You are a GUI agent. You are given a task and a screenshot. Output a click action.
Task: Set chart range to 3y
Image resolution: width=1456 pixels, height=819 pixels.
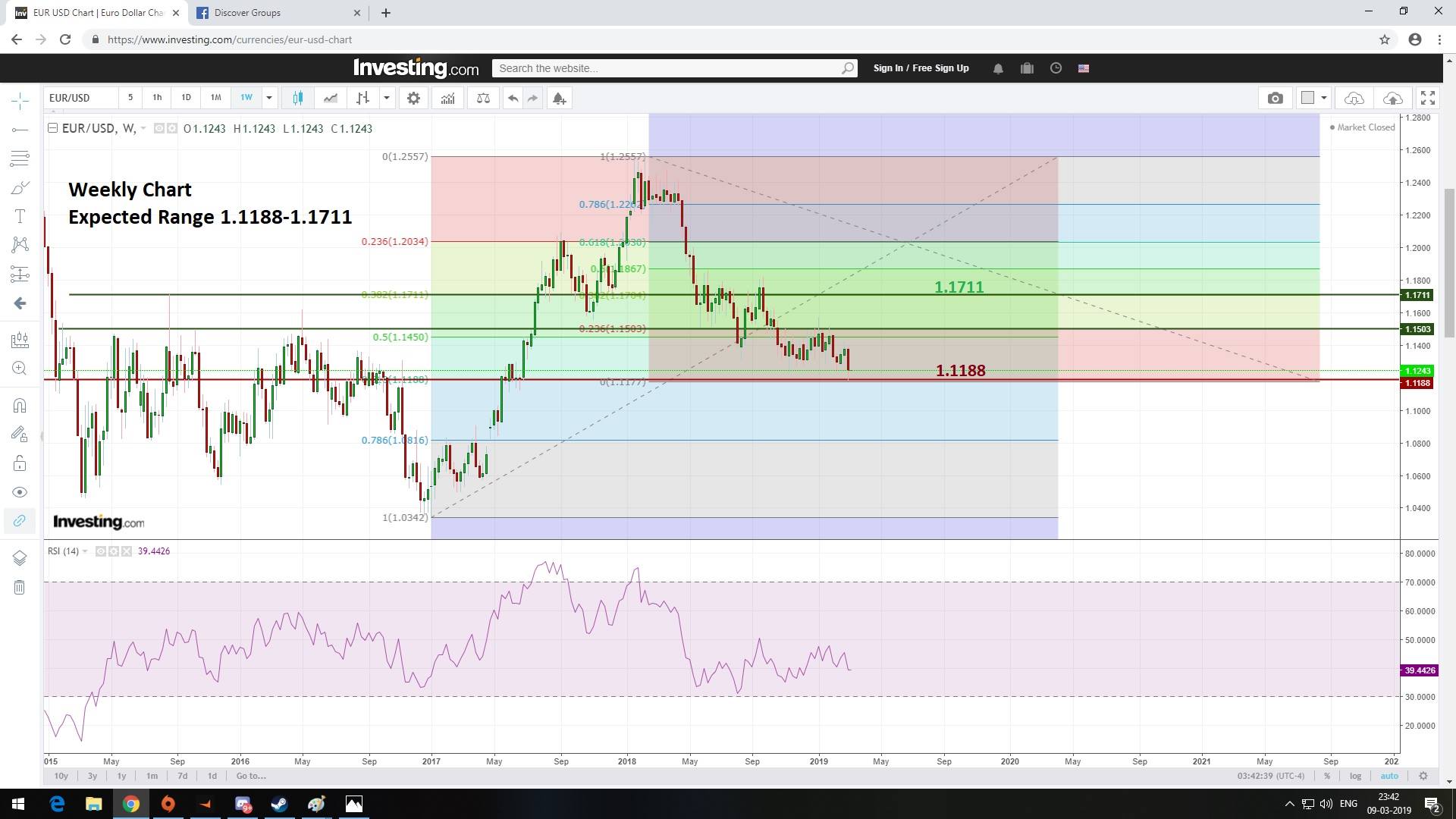pos(93,776)
